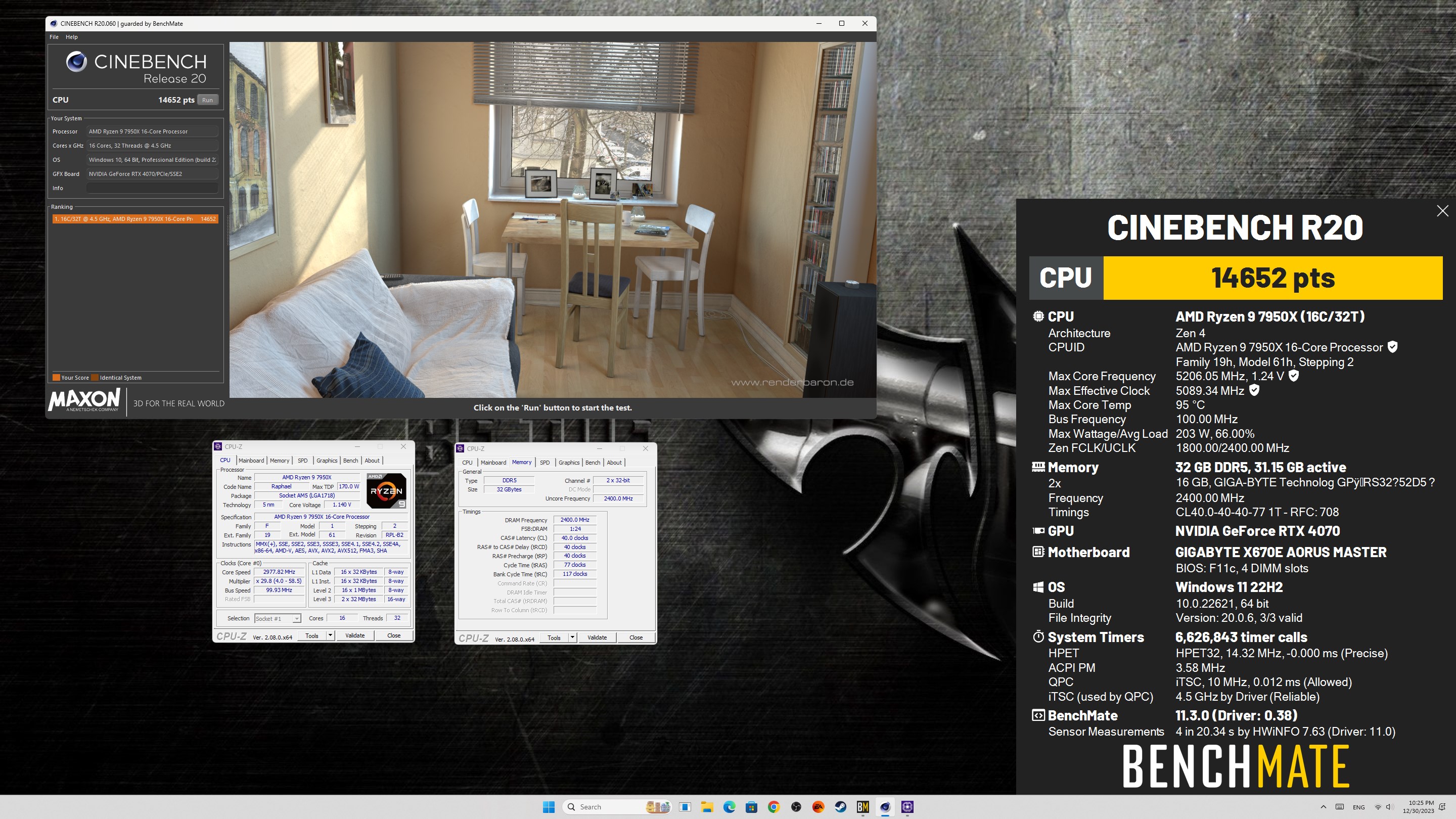Image resolution: width=1456 pixels, height=819 pixels.
Task: Open the File menu in Cinebench
Action: [54, 37]
